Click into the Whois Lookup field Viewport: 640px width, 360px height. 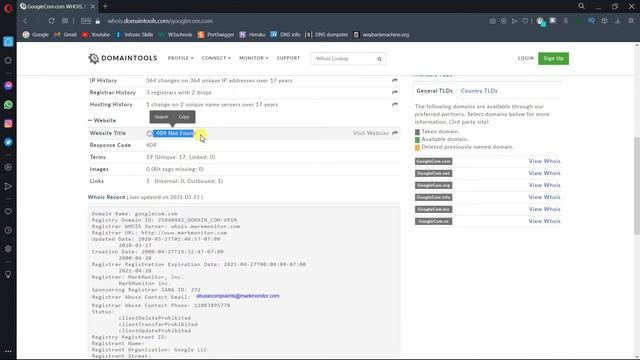click(344, 59)
